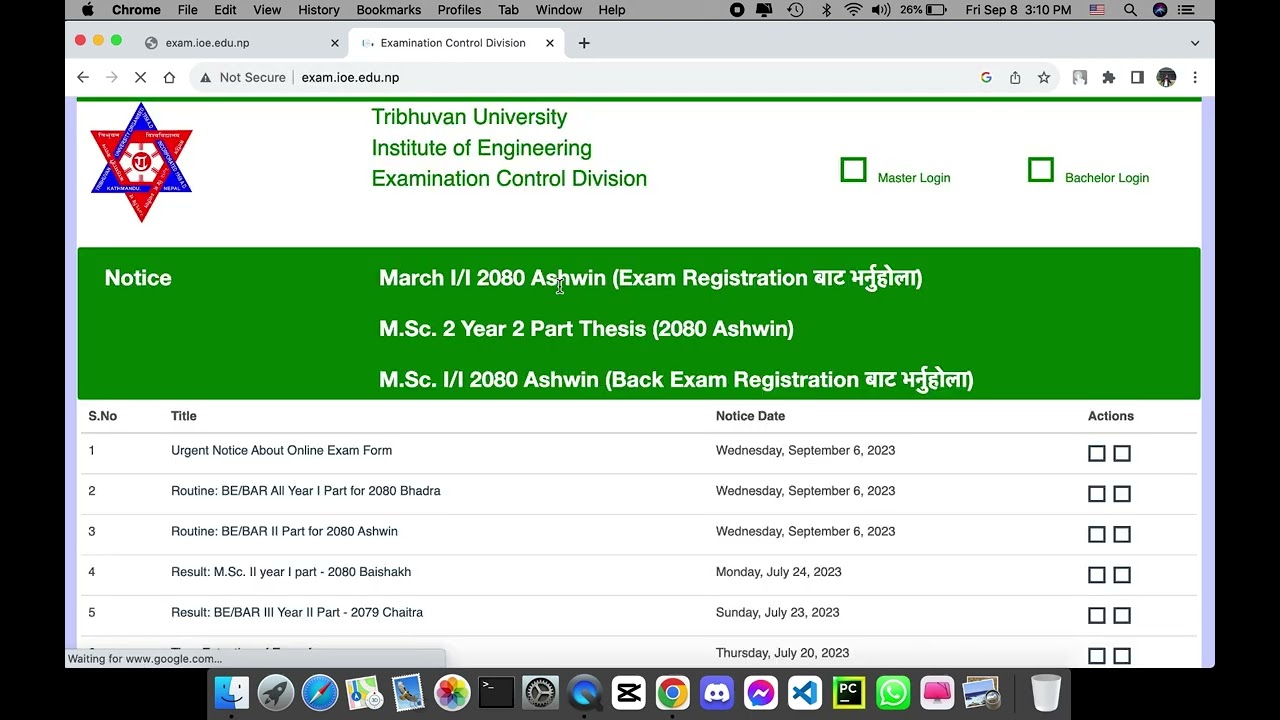This screenshot has height=720, width=1280.
Task: Open M.Sc. 2 Year 2 Part Thesis notice
Action: pos(586,329)
